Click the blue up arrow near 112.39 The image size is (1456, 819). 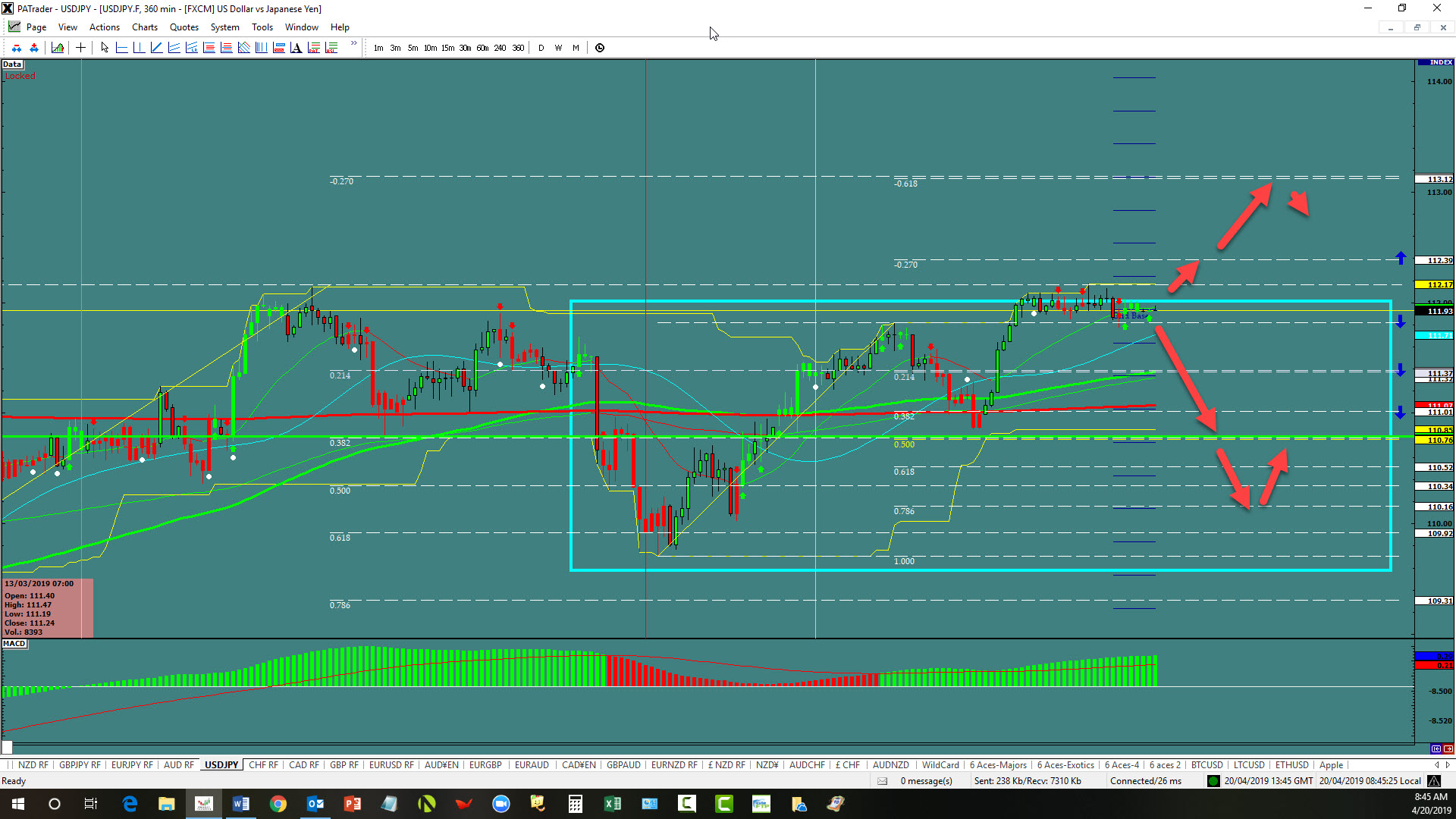point(1401,258)
